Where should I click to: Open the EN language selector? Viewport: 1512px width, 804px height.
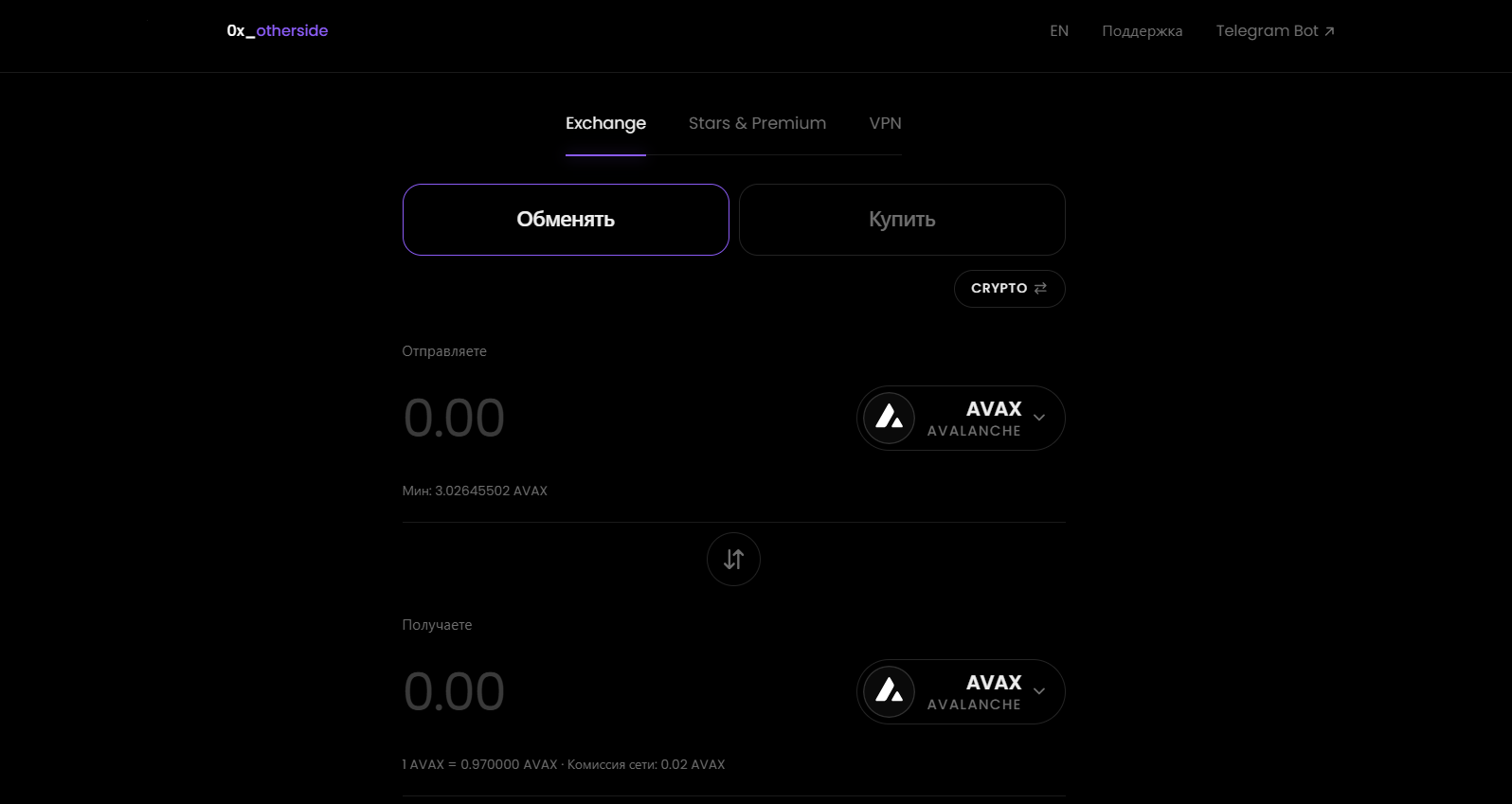coord(1059,30)
